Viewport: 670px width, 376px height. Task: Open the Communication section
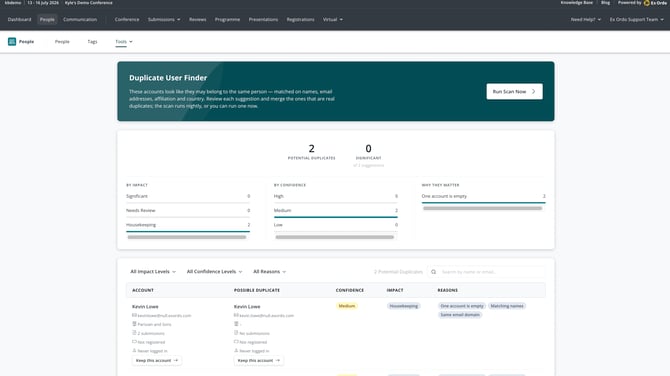click(80, 19)
